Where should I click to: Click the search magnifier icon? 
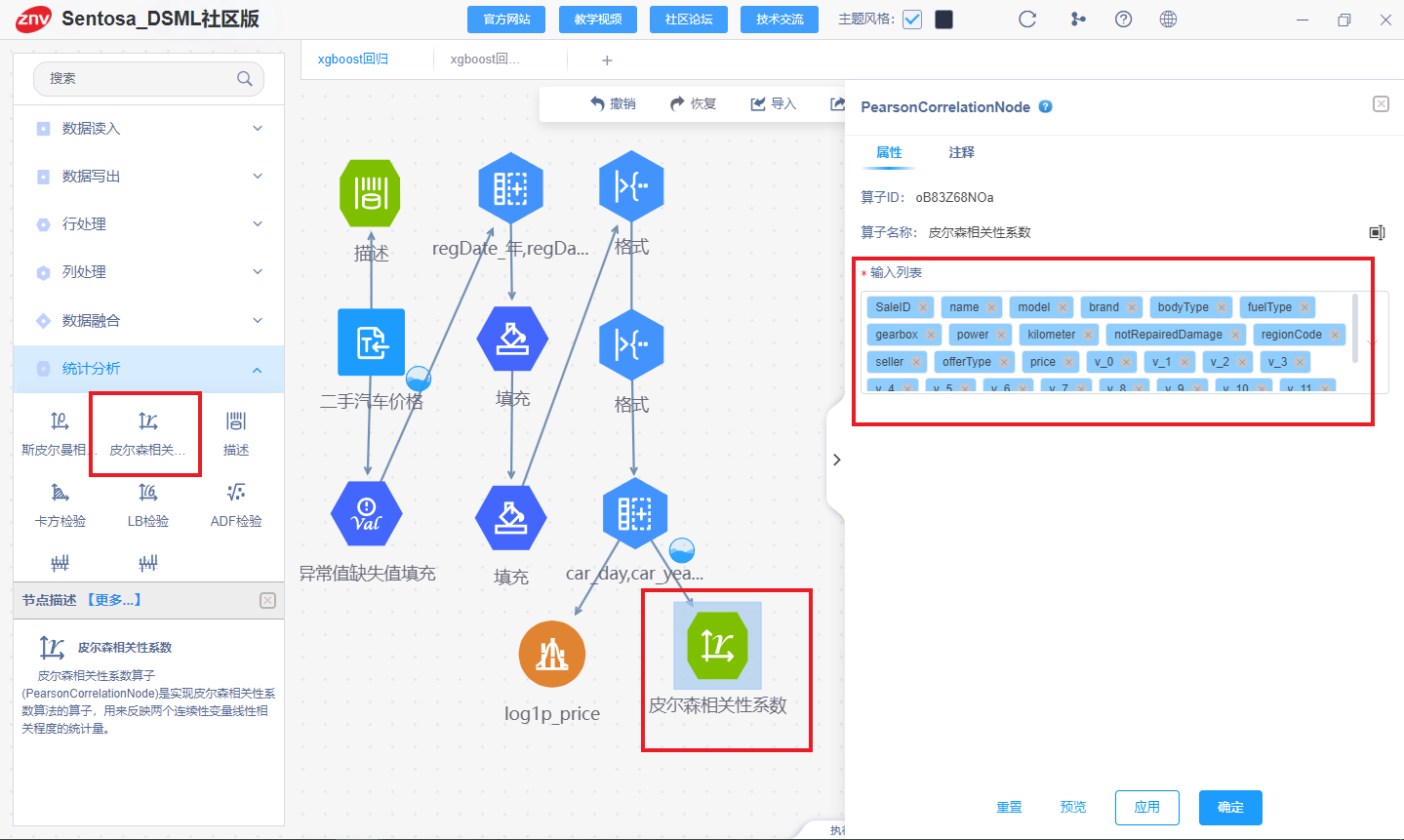(x=245, y=79)
